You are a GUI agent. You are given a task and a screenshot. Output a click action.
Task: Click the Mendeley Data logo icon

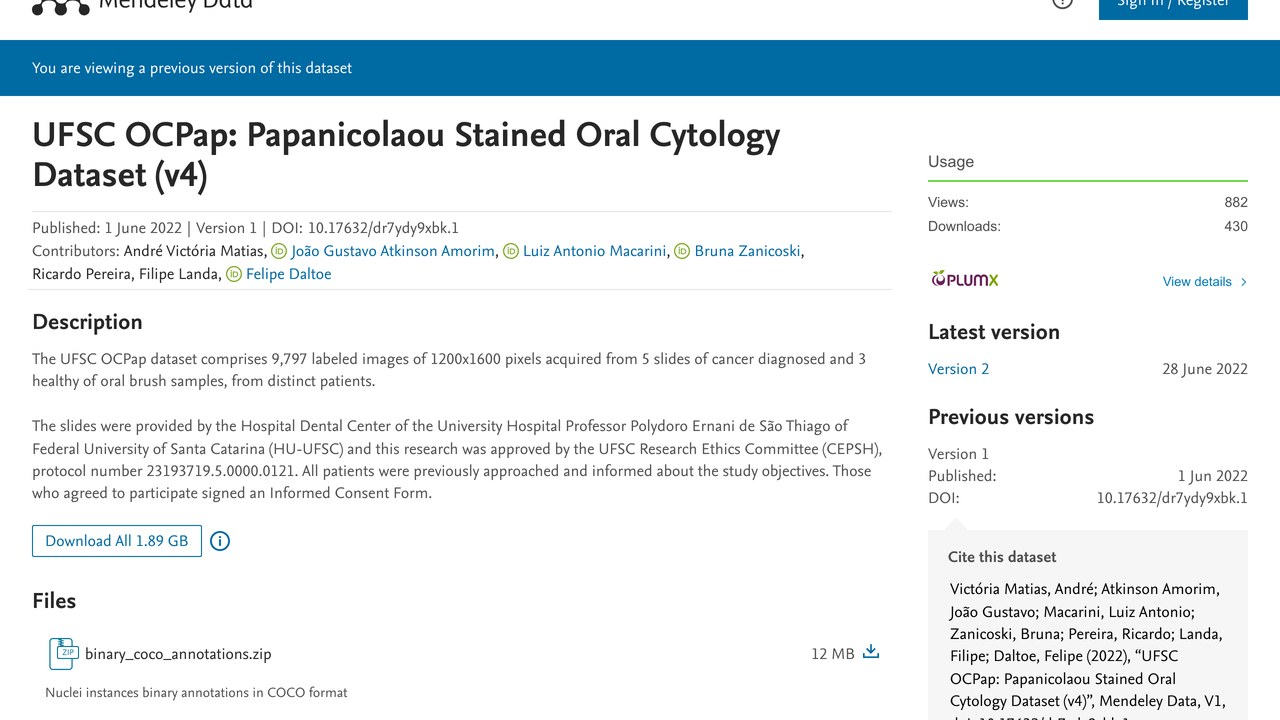tap(60, 7)
